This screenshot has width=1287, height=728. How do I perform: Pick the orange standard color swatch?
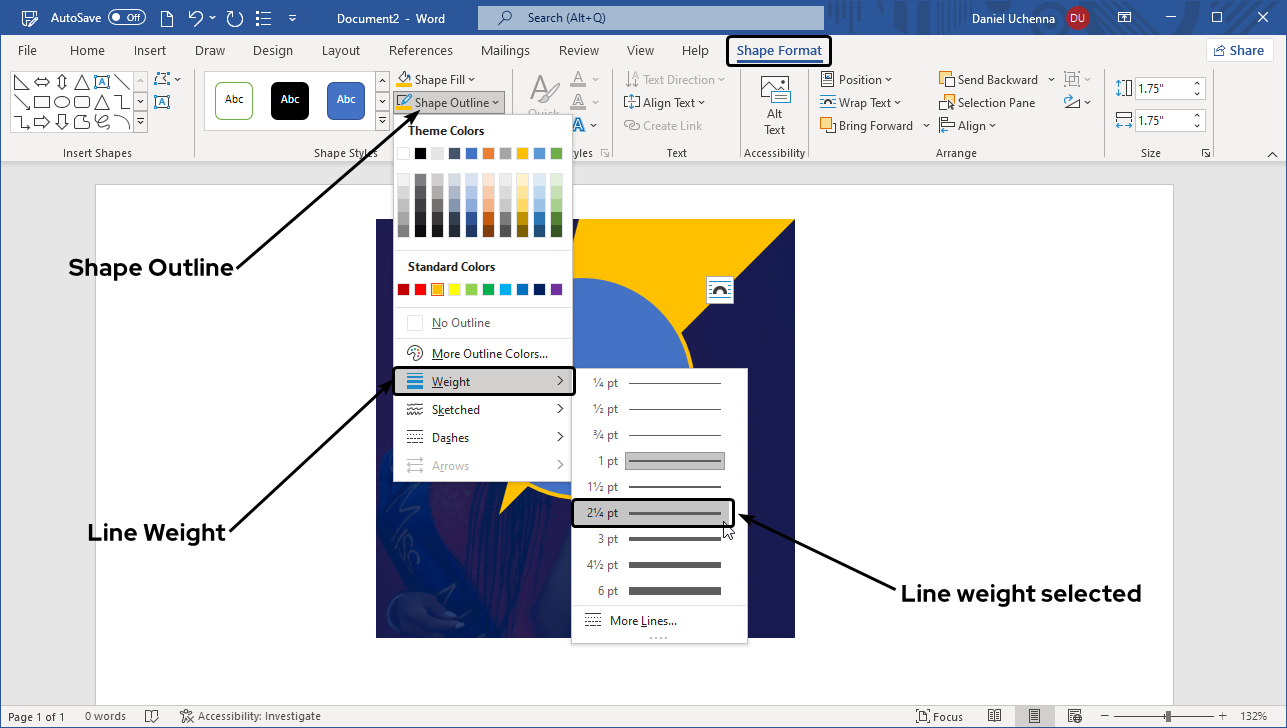pyautogui.click(x=437, y=290)
